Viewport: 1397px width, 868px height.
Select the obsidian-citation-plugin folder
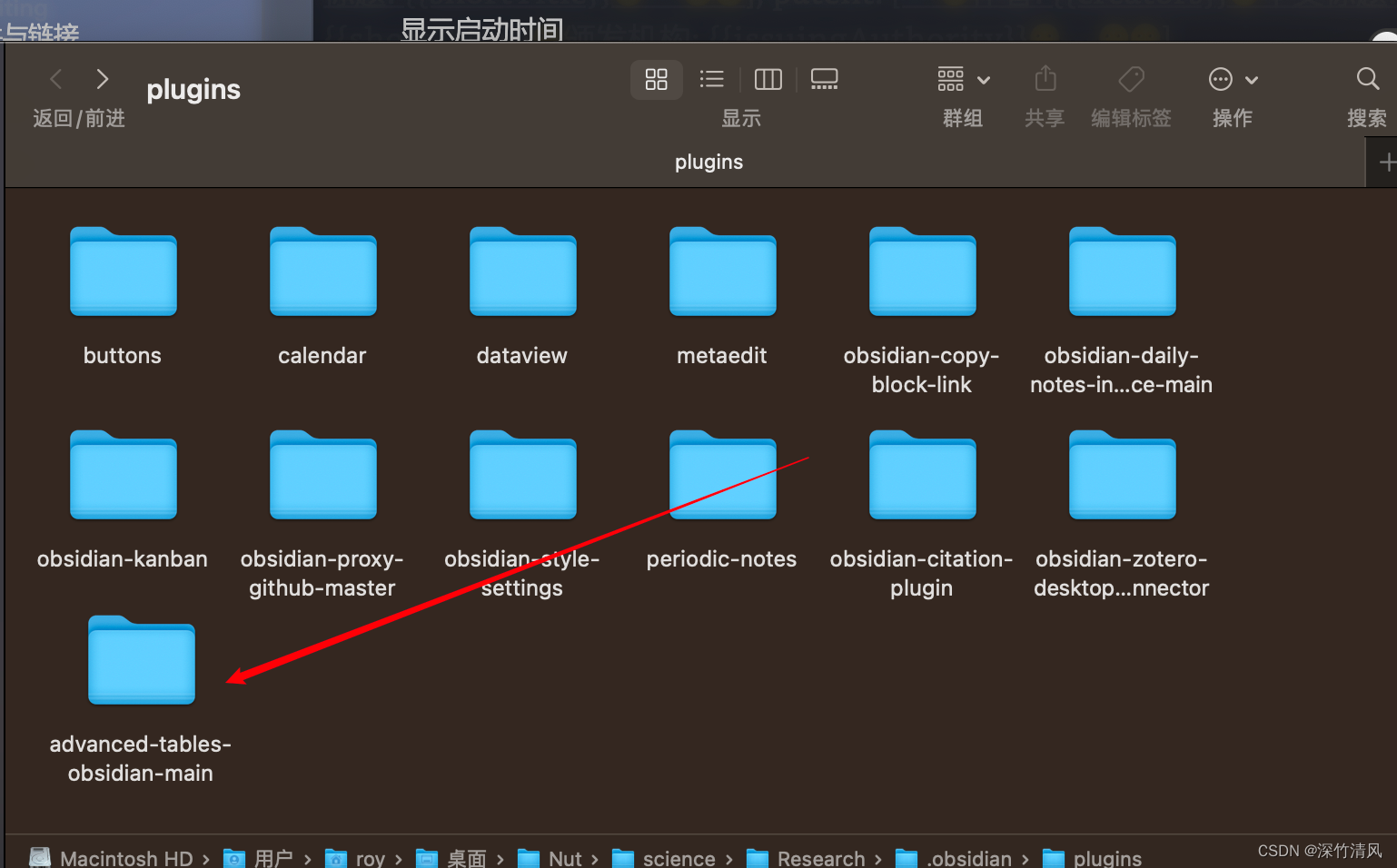[923, 475]
